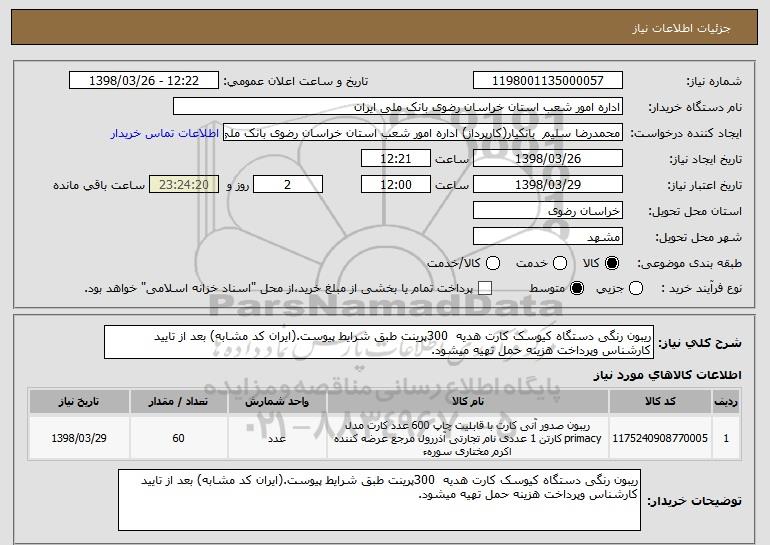Click the remaining days field showing 2
The image size is (770, 545).
click(288, 185)
